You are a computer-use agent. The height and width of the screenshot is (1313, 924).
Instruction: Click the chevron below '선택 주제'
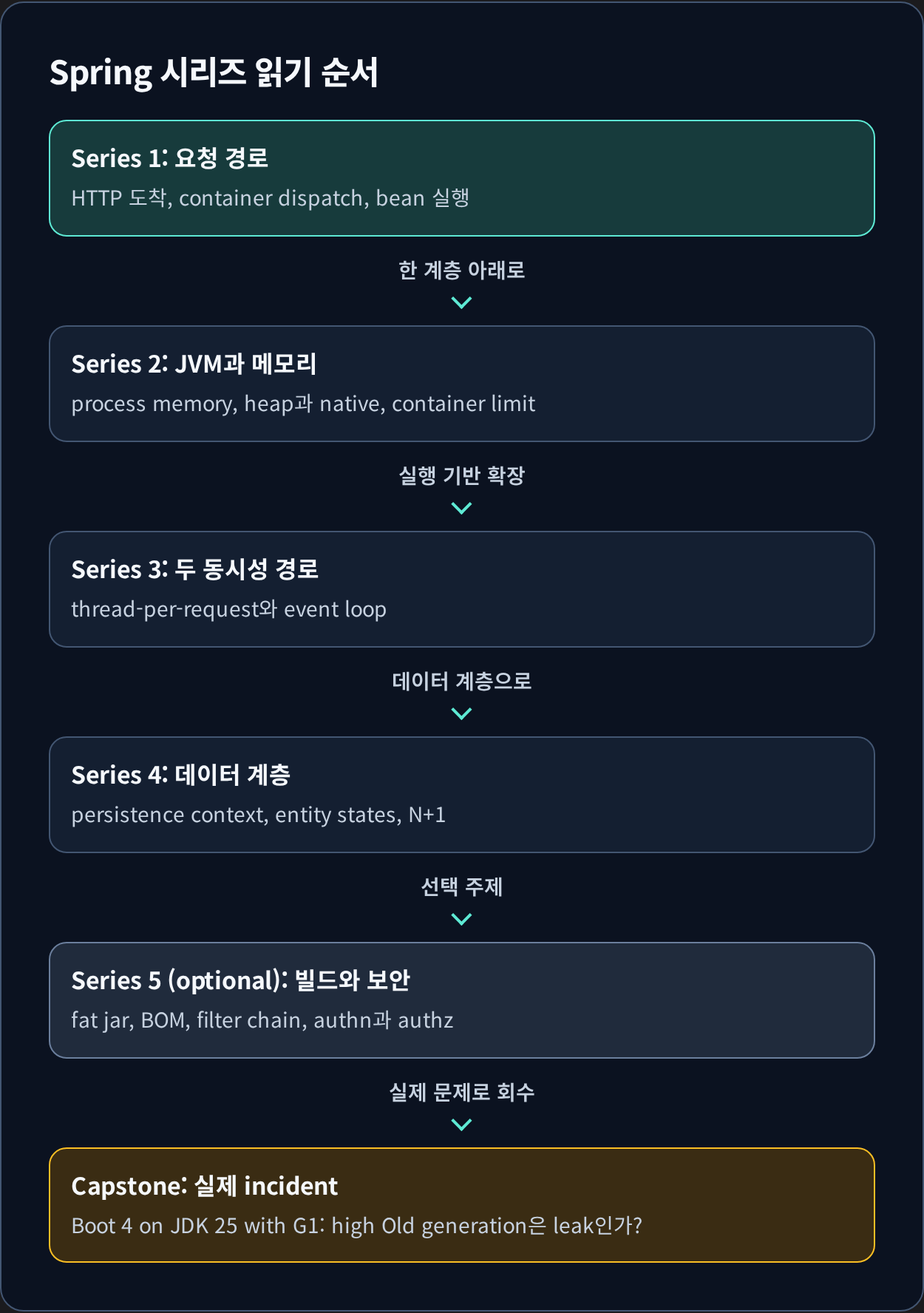pyautogui.click(x=461, y=919)
